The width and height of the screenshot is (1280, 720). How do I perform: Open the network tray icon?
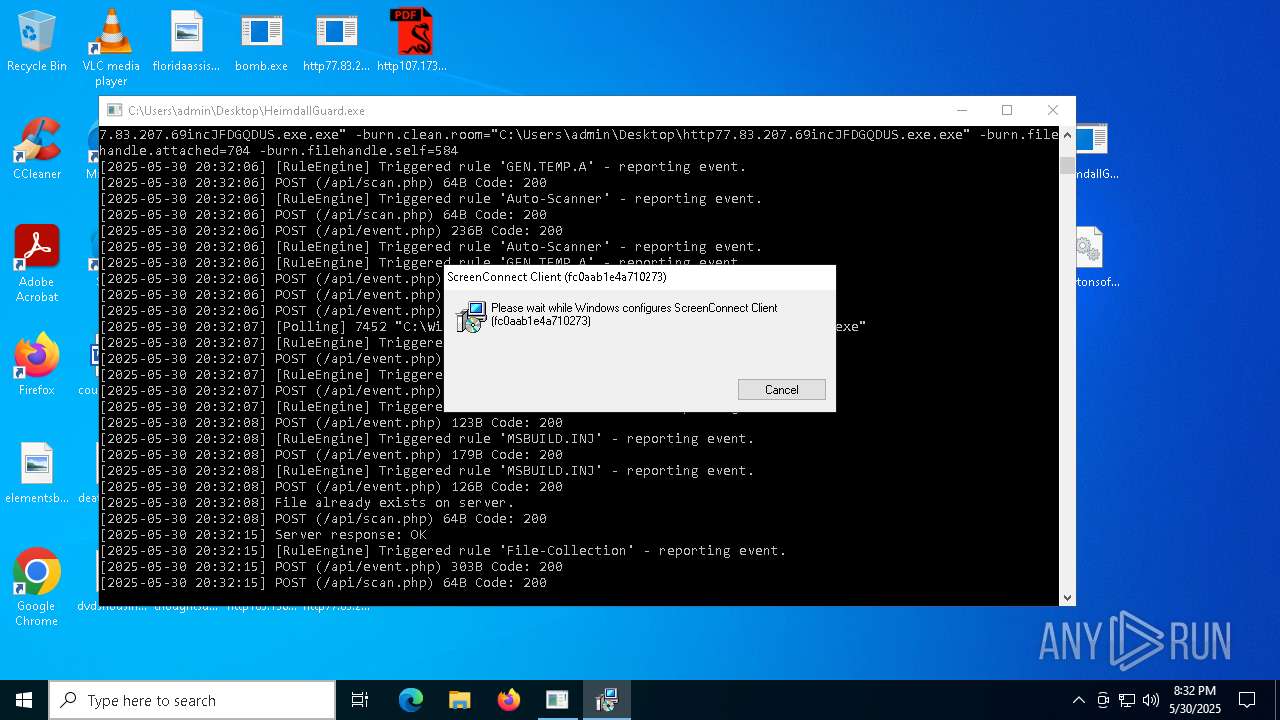tap(1127, 700)
